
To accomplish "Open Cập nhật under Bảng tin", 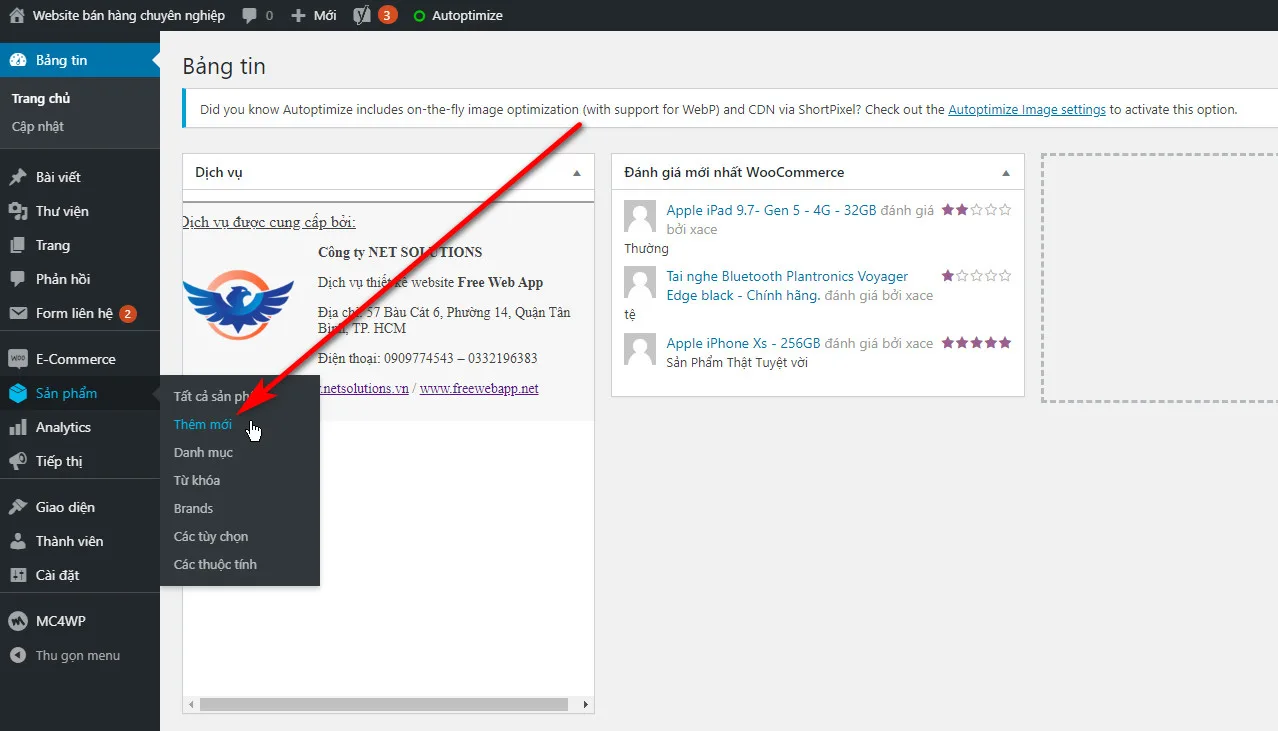I will (38, 127).
